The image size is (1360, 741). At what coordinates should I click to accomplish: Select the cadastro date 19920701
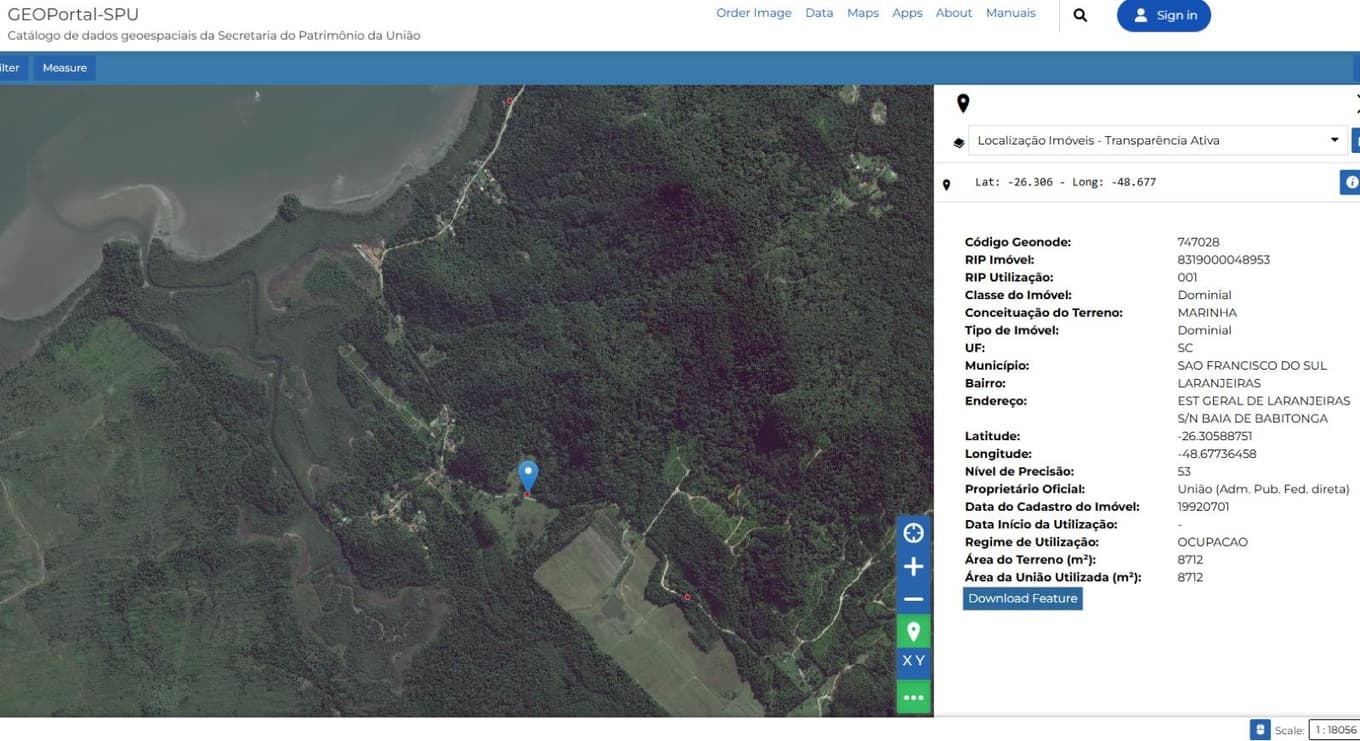(x=1204, y=507)
